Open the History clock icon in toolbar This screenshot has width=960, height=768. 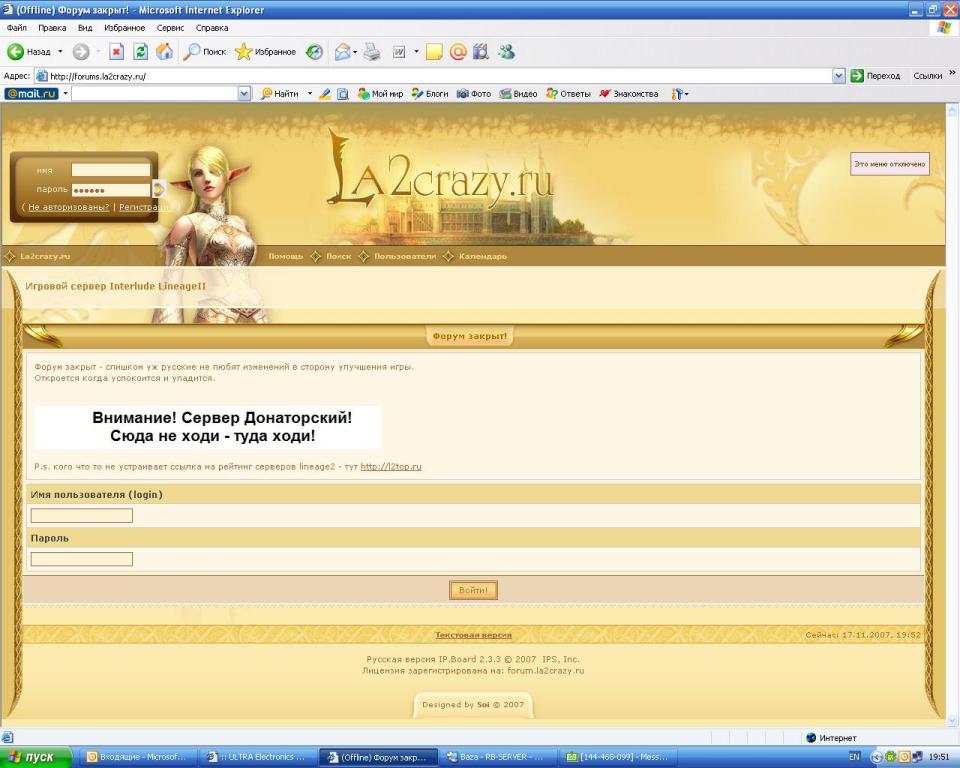(314, 52)
